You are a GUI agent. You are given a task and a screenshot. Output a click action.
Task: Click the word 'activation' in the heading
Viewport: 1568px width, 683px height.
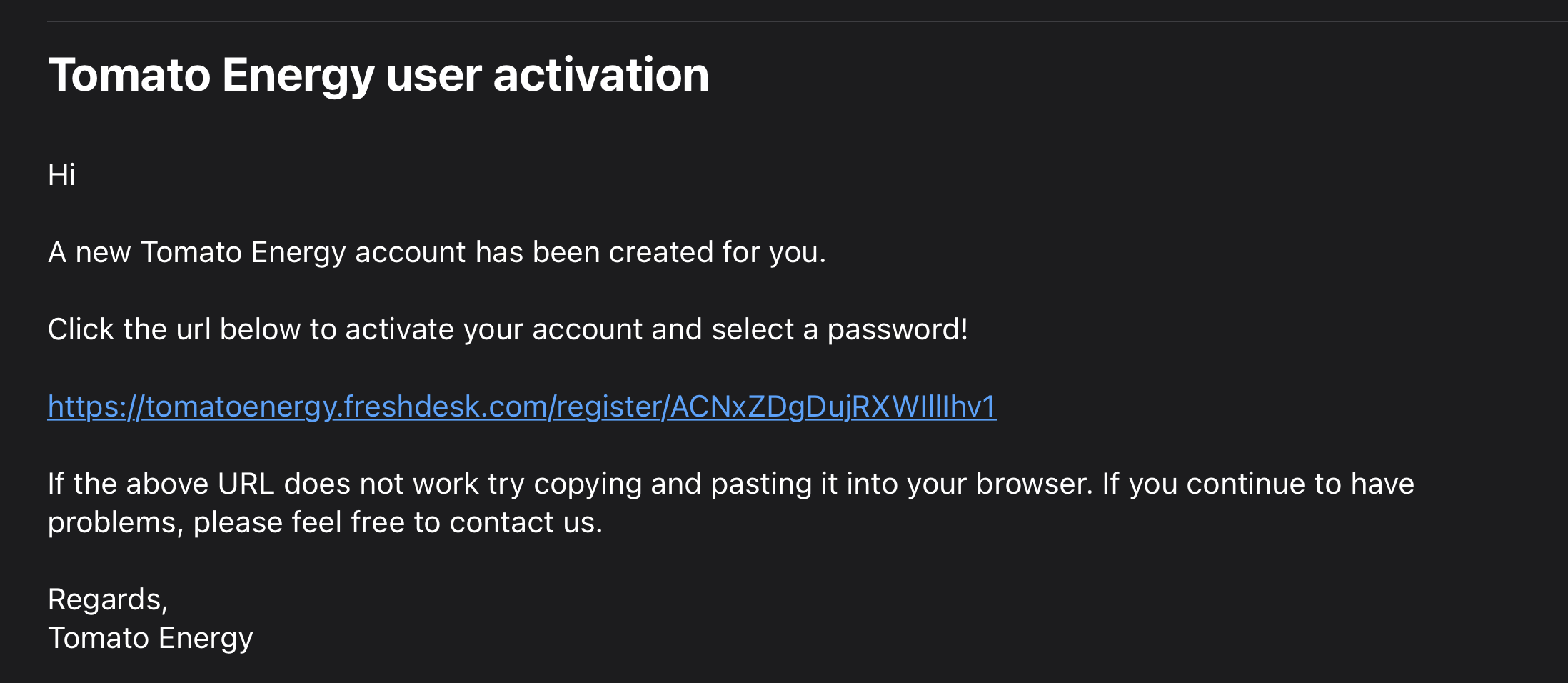(600, 75)
